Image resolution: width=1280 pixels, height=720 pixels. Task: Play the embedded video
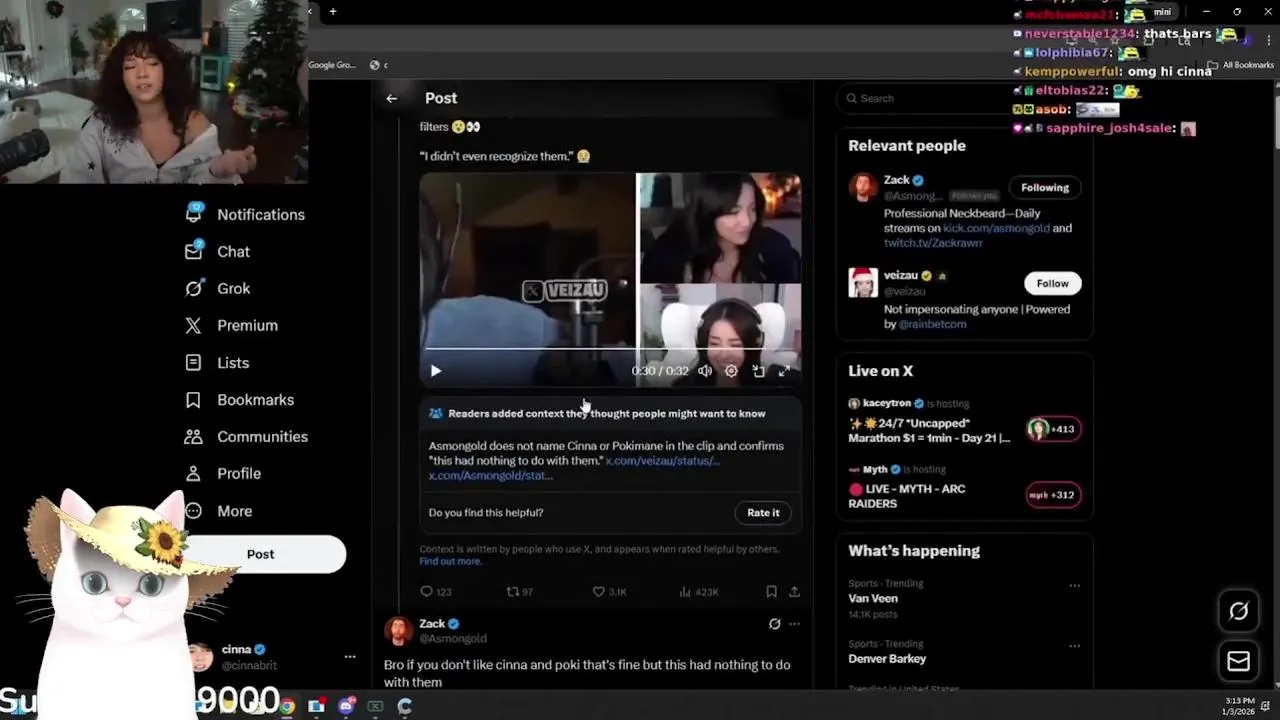click(x=435, y=371)
